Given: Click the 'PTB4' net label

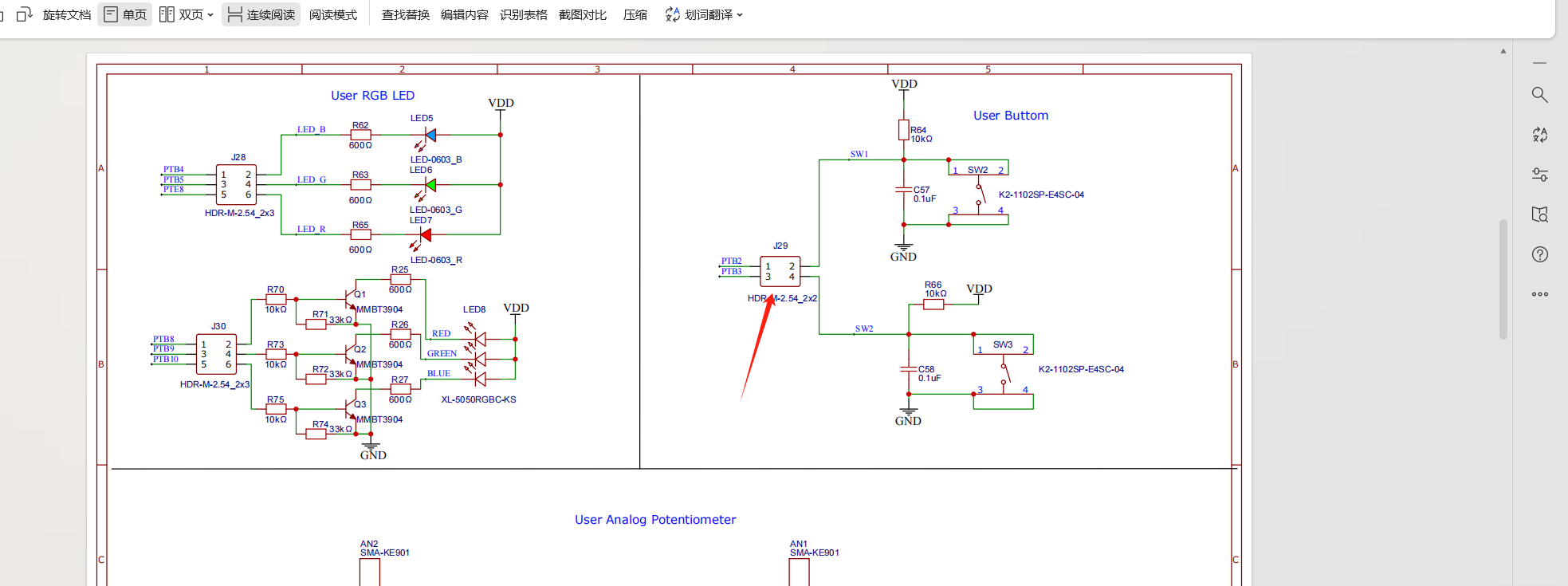Looking at the screenshot, I should coord(173,169).
